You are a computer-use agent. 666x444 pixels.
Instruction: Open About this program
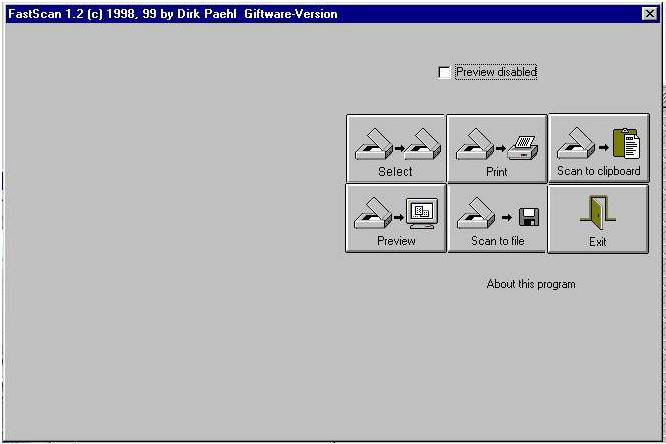(531, 284)
